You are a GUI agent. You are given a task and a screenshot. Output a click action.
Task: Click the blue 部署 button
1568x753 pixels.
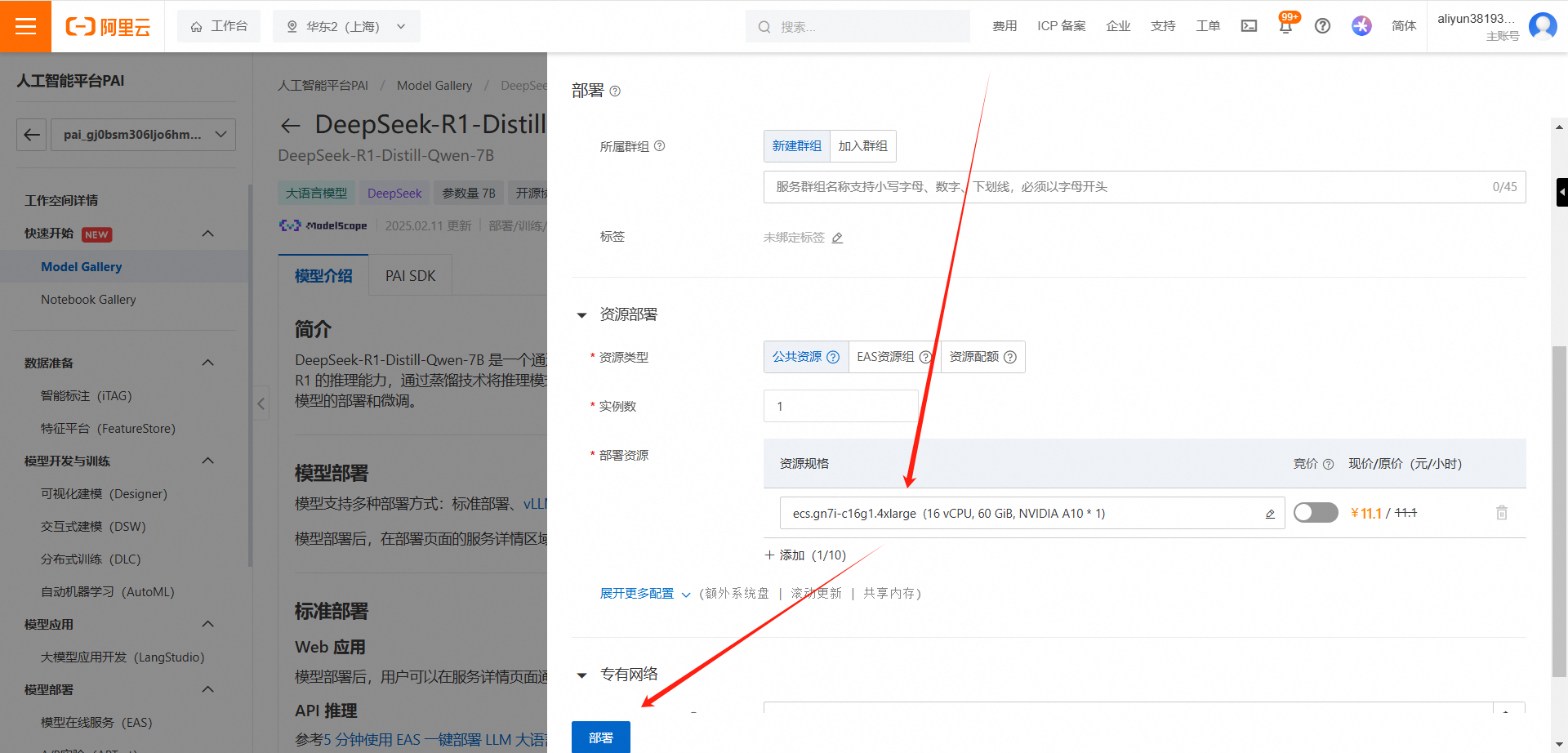click(x=601, y=737)
